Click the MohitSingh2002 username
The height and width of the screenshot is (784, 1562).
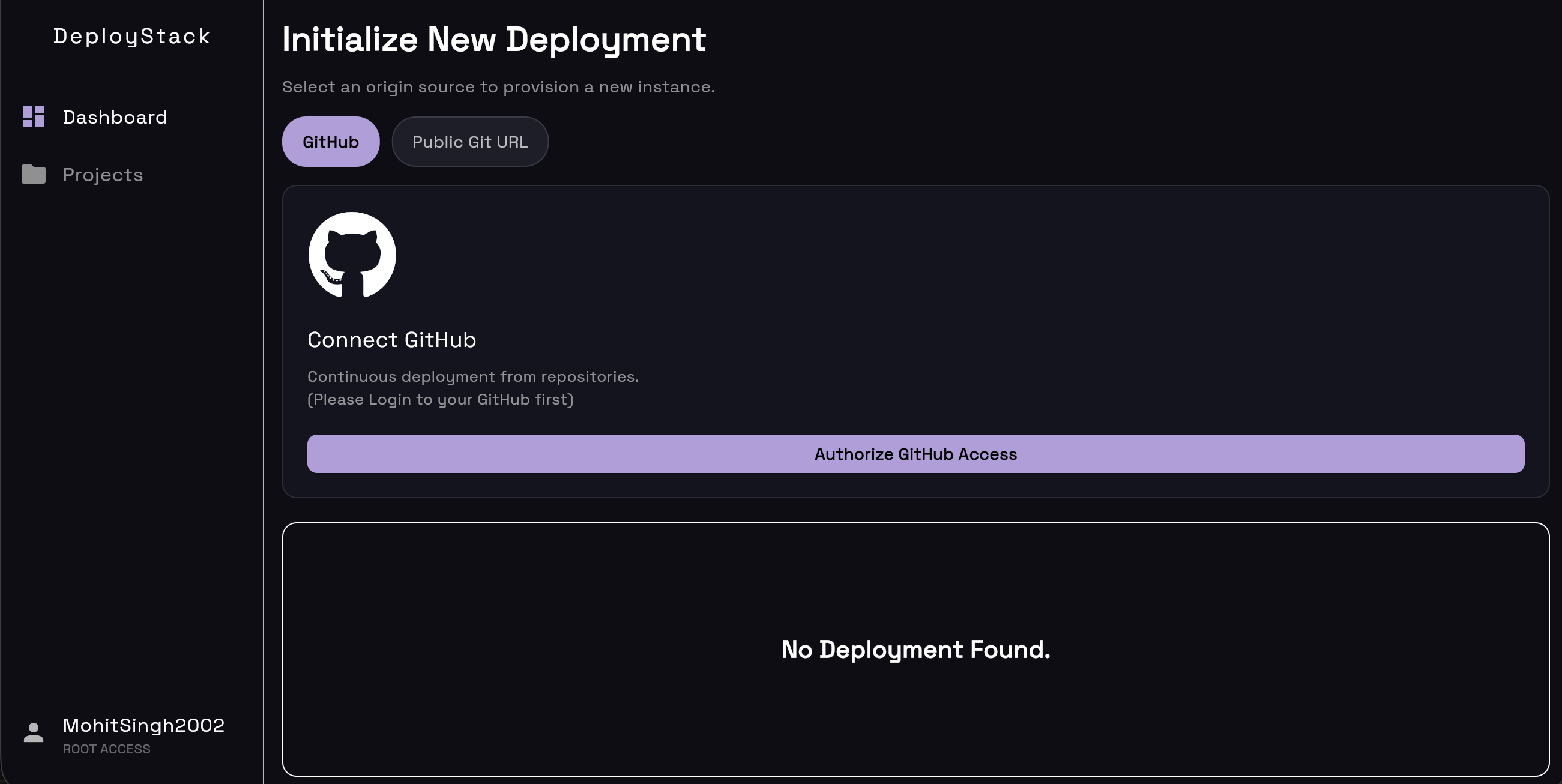pyautogui.click(x=143, y=725)
